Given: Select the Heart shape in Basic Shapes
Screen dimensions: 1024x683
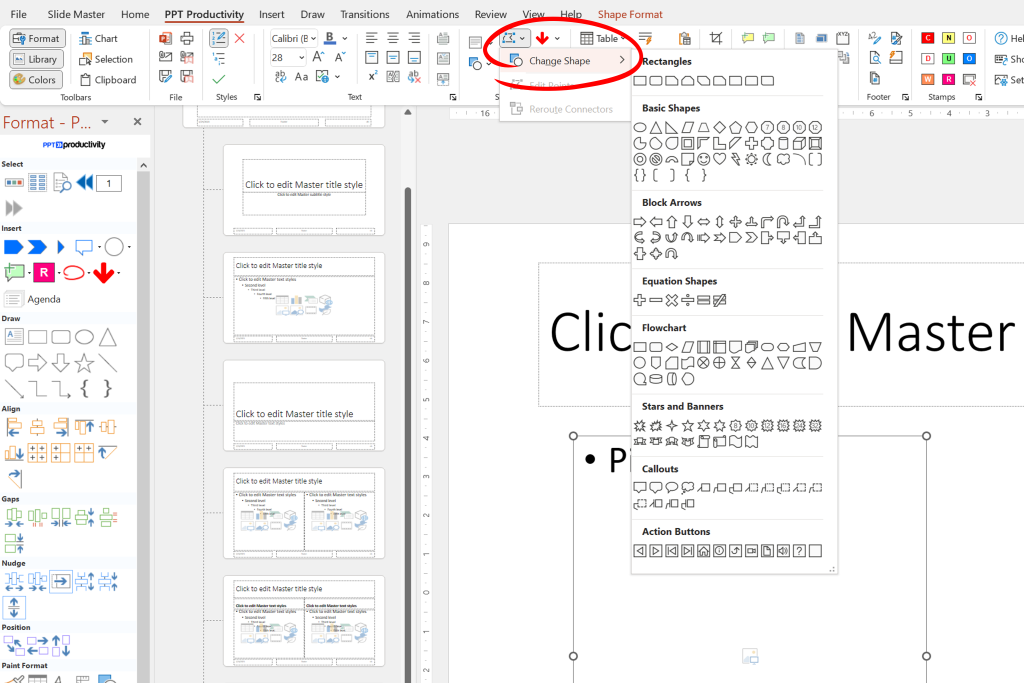Looking at the screenshot, I should tap(719, 159).
